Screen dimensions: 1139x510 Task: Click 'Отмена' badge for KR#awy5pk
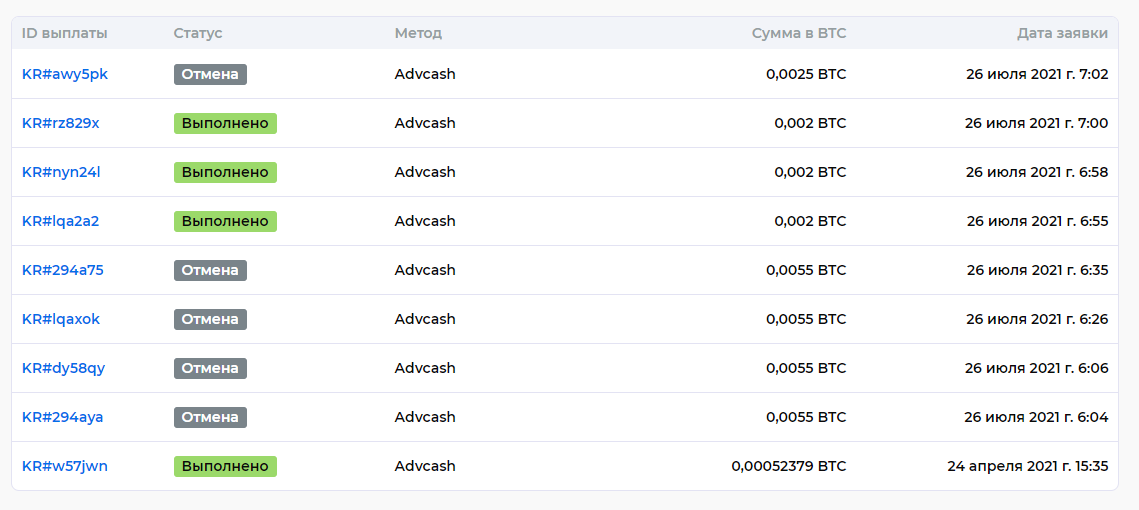click(x=210, y=74)
